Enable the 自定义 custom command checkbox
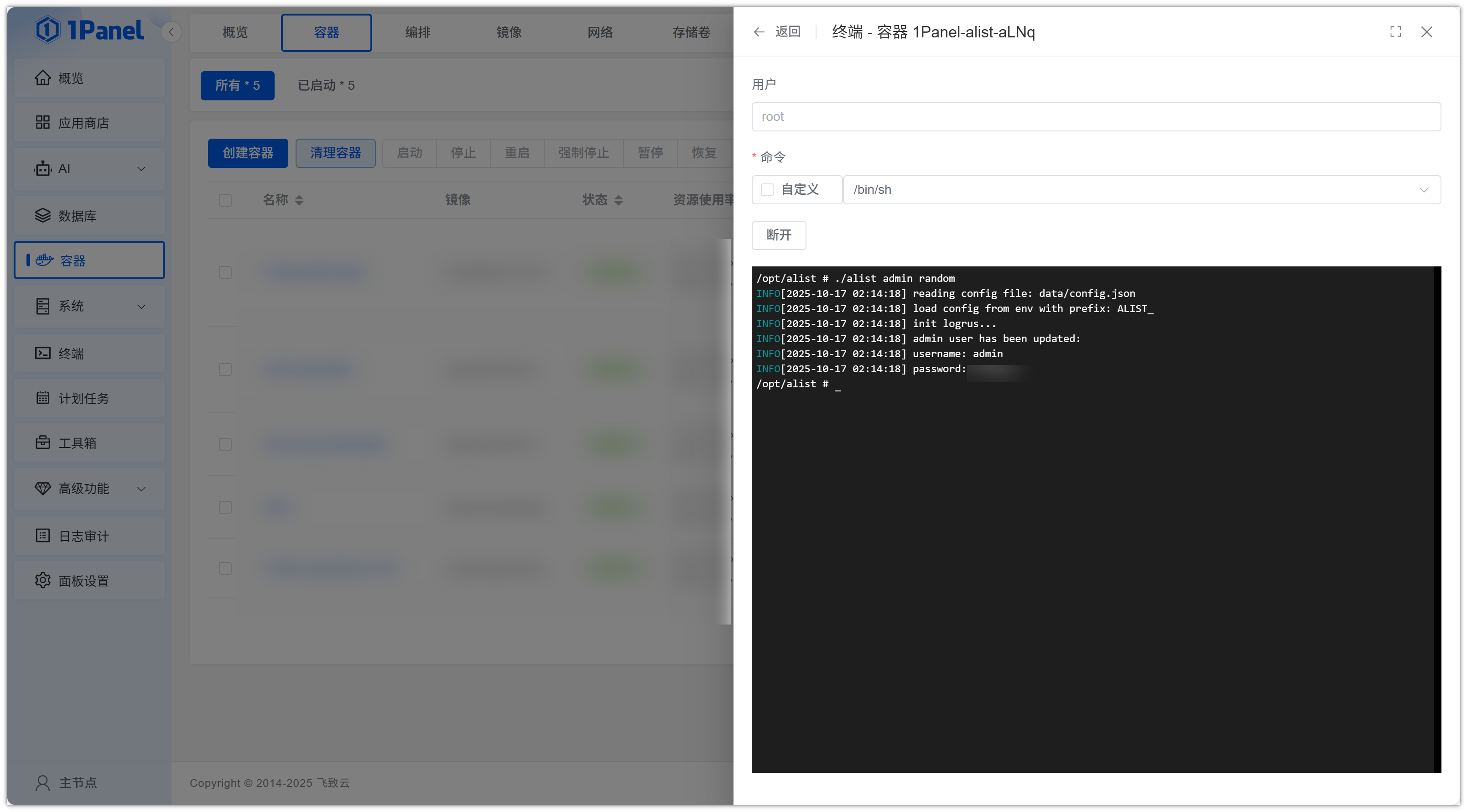Viewport: 1467px width, 812px height. click(767, 190)
